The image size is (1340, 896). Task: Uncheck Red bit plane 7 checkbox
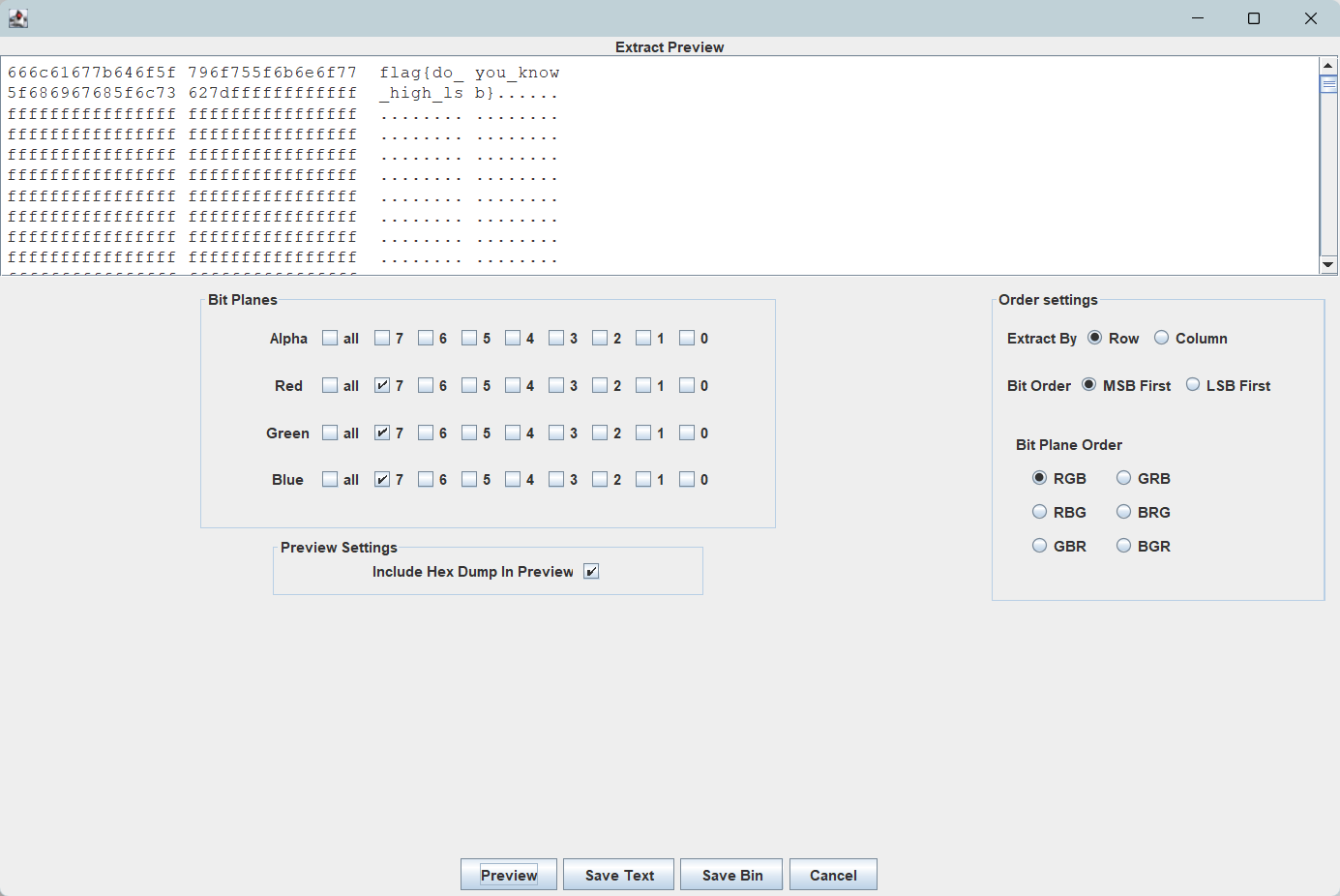[382, 385]
